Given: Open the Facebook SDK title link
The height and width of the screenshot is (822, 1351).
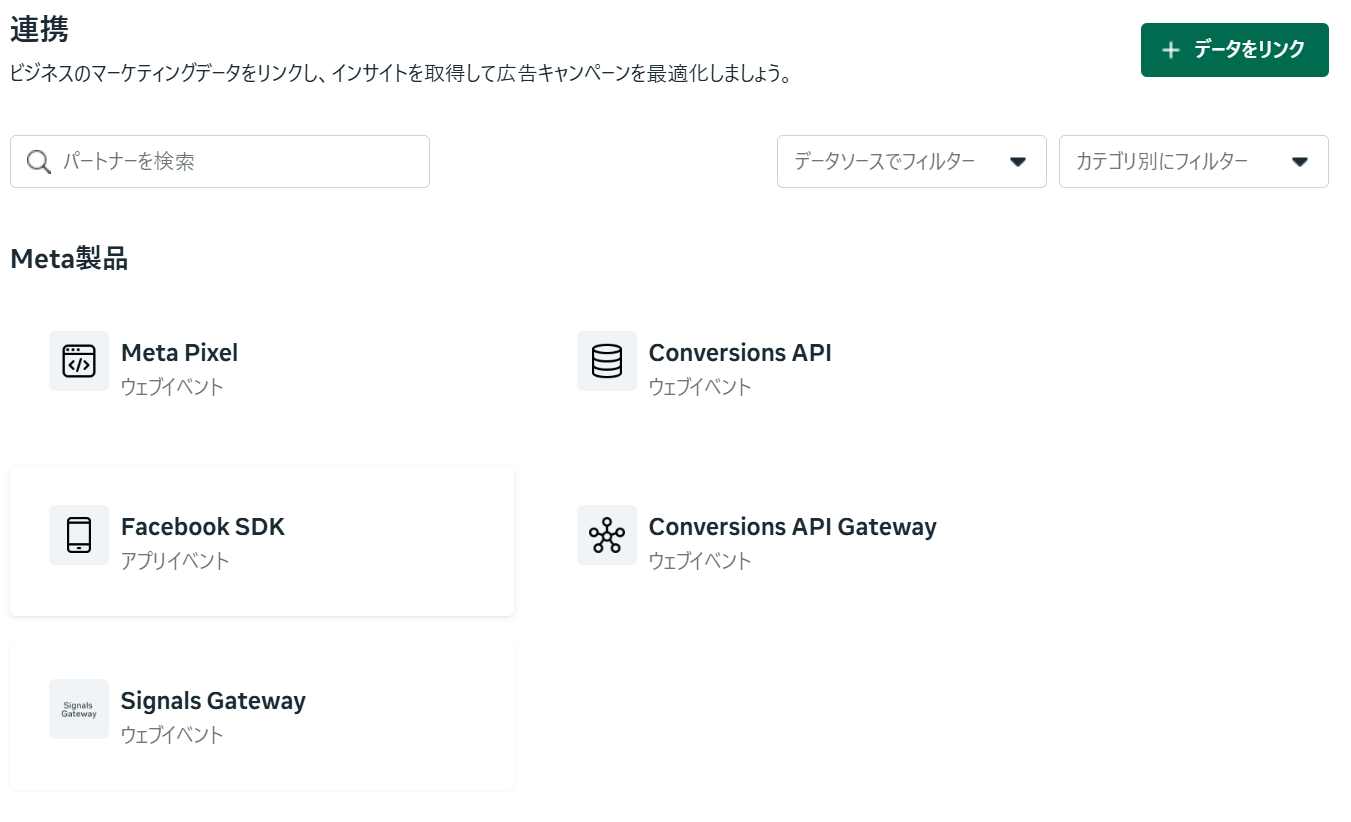Looking at the screenshot, I should (203, 527).
